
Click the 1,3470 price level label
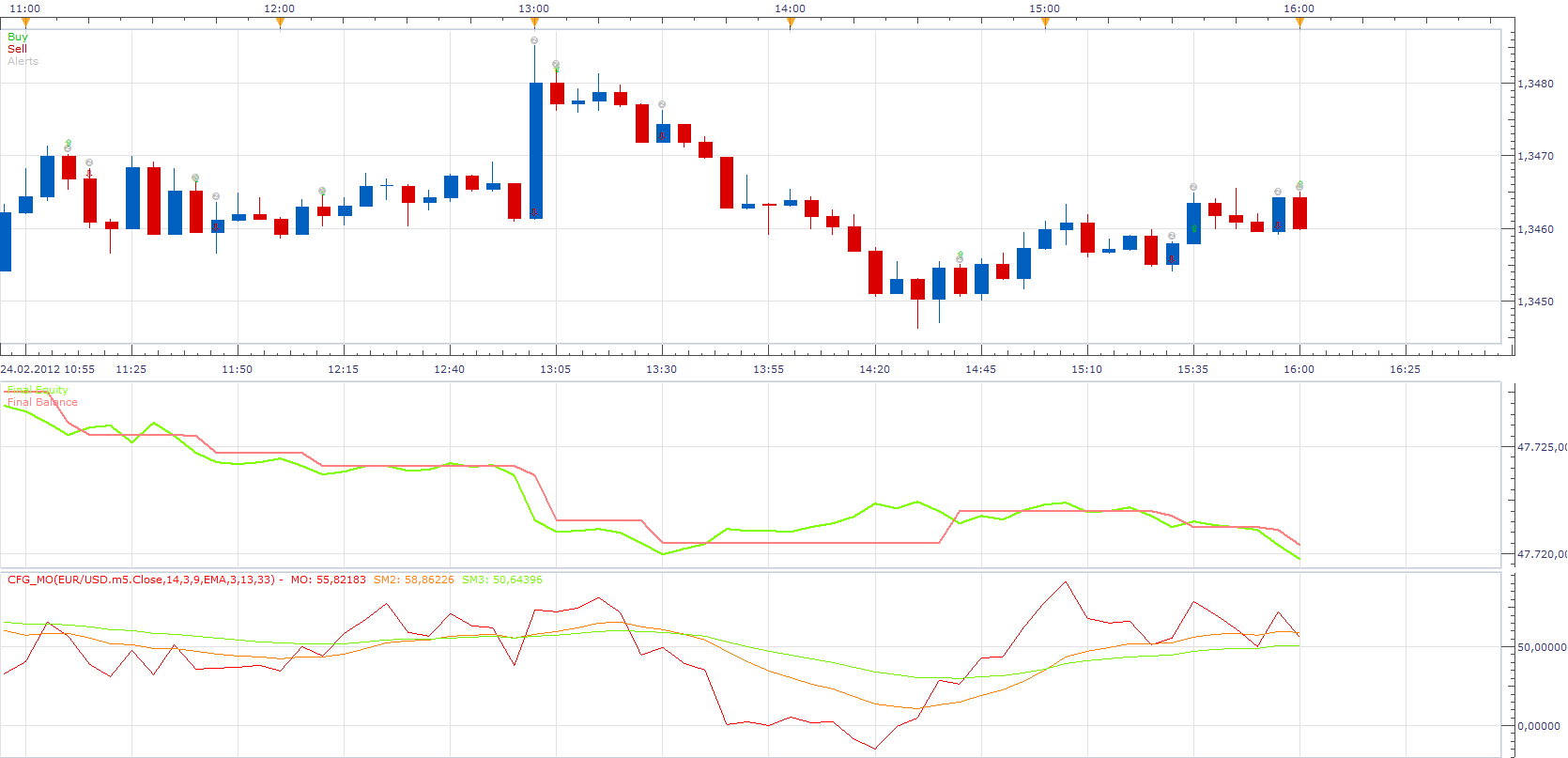[1536, 156]
